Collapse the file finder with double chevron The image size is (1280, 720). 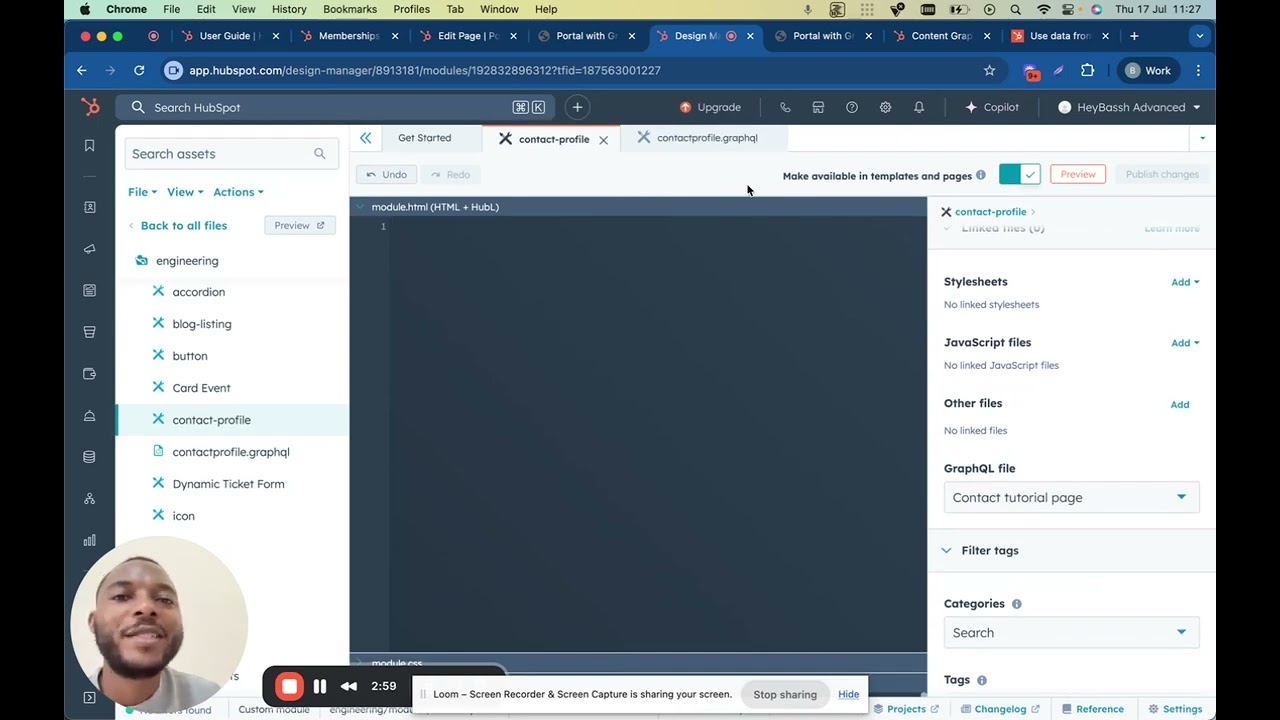pyautogui.click(x=365, y=138)
